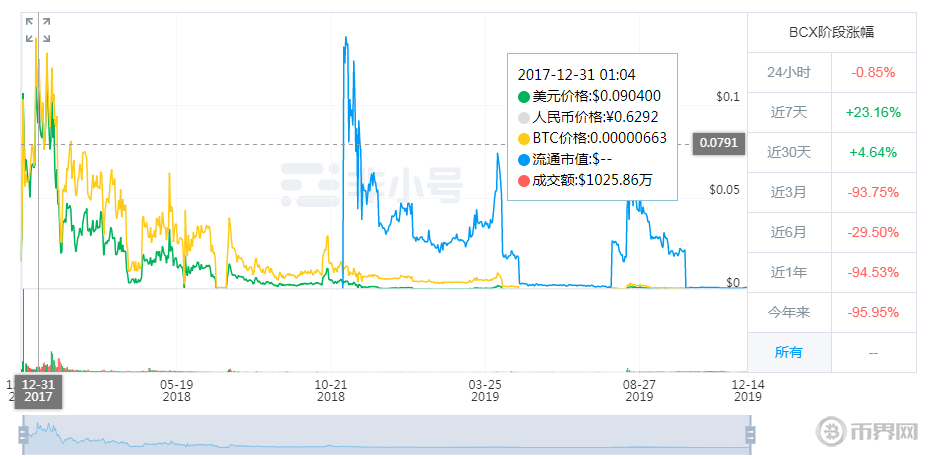The image size is (929, 459).
Task: Click the gray RMB price legend dot
Action: tap(524, 117)
